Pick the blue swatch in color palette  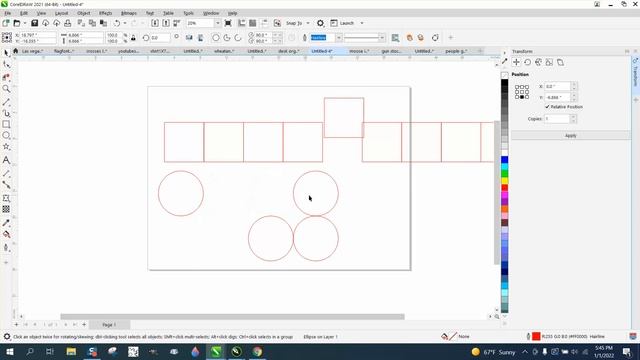point(504,160)
